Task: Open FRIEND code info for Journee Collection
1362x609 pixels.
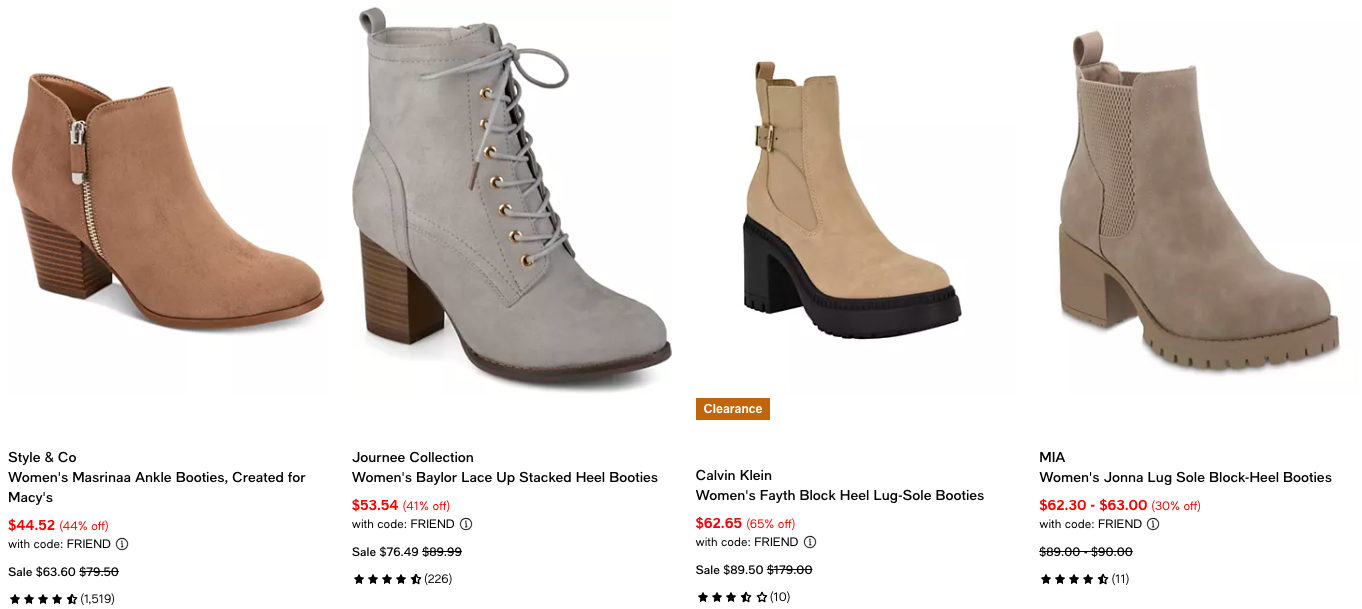Action: coord(466,524)
